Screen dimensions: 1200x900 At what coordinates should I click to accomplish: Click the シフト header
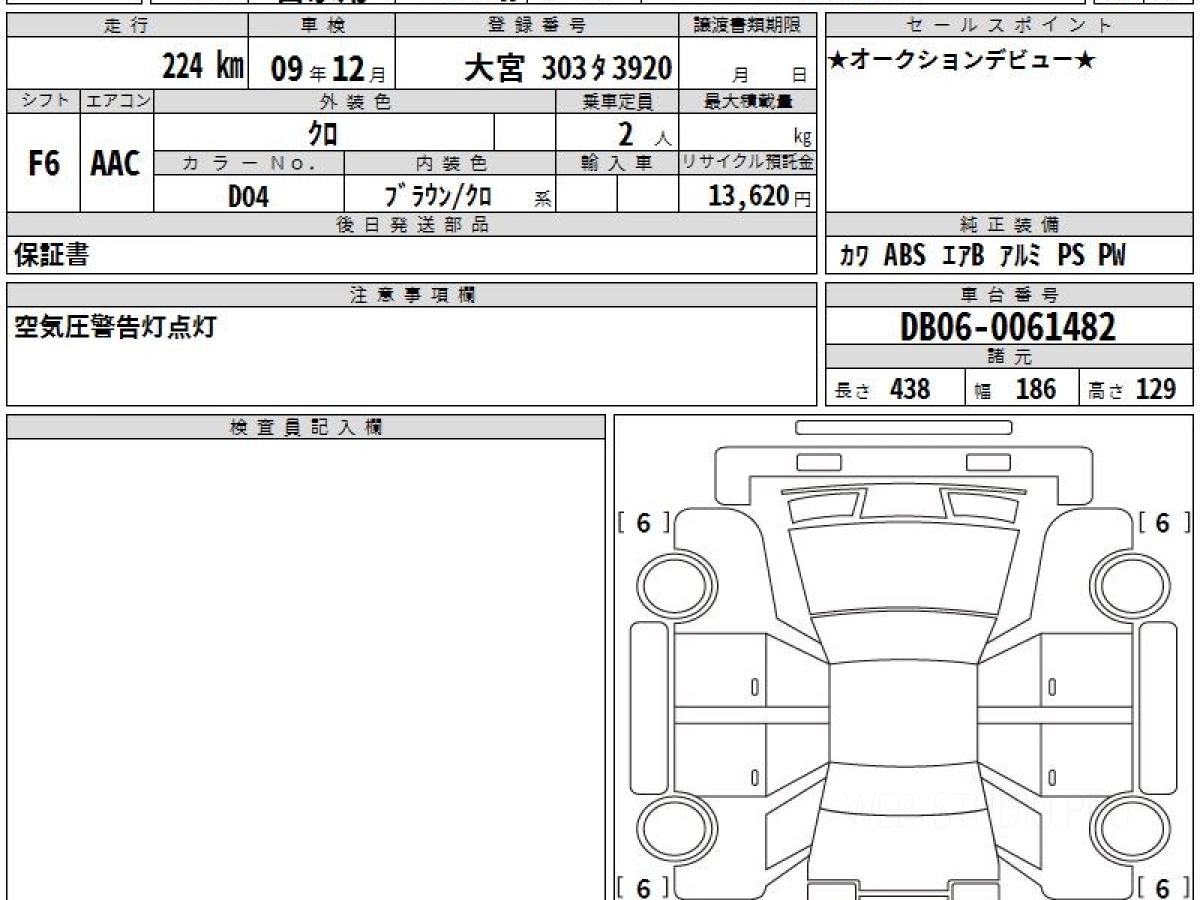pos(44,101)
